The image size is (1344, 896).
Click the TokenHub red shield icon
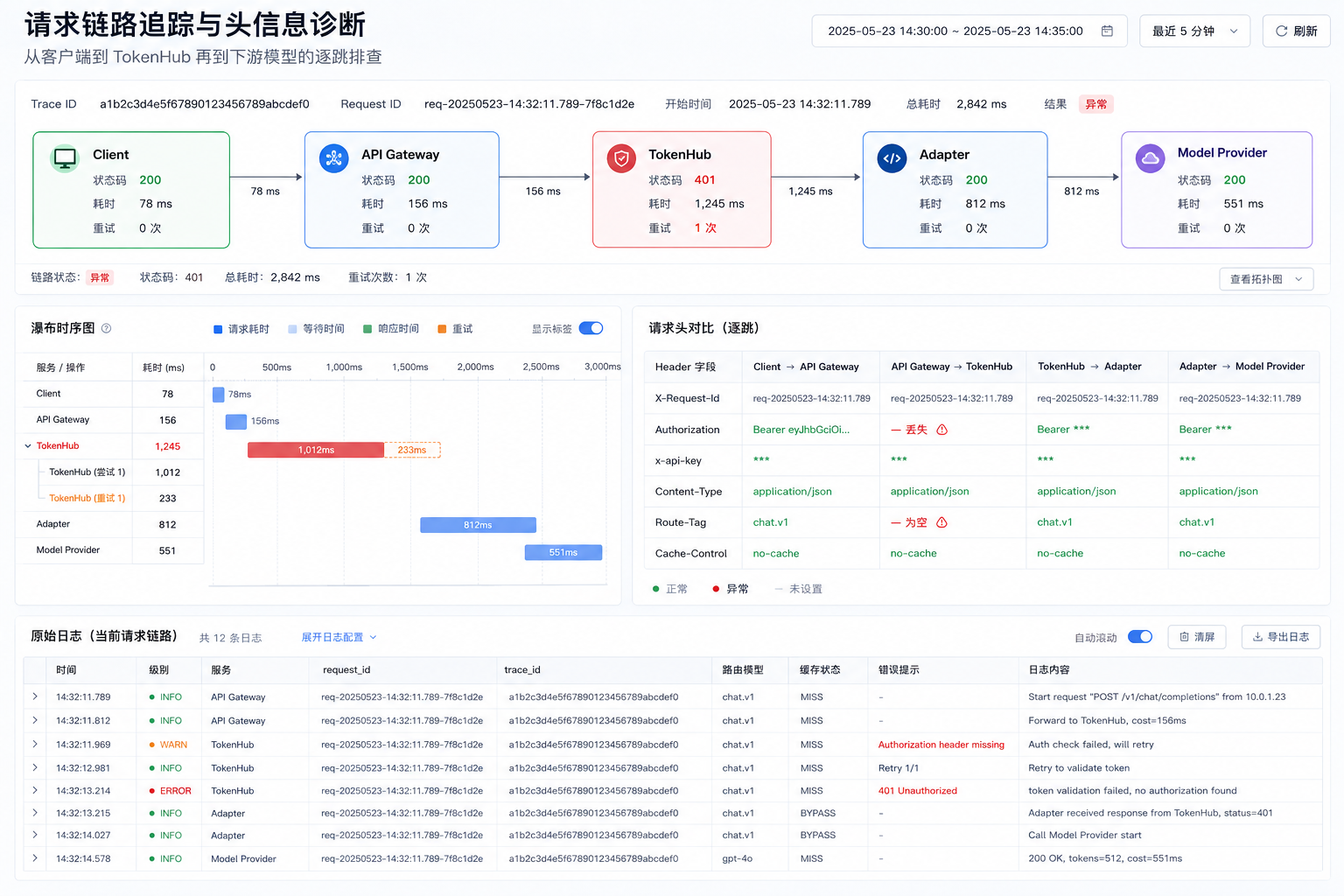pos(621,158)
